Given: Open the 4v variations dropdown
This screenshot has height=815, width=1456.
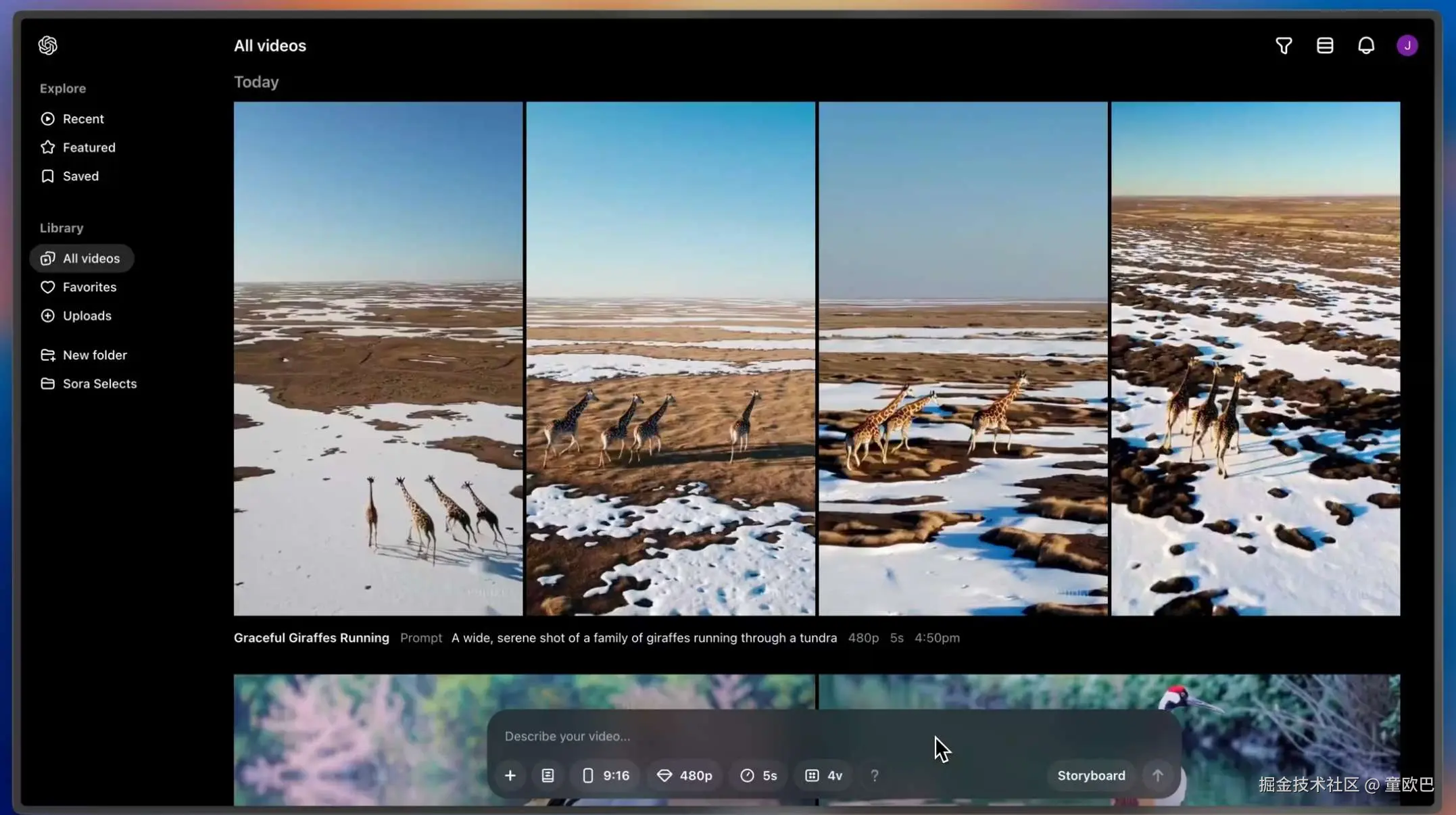Looking at the screenshot, I should (x=824, y=775).
